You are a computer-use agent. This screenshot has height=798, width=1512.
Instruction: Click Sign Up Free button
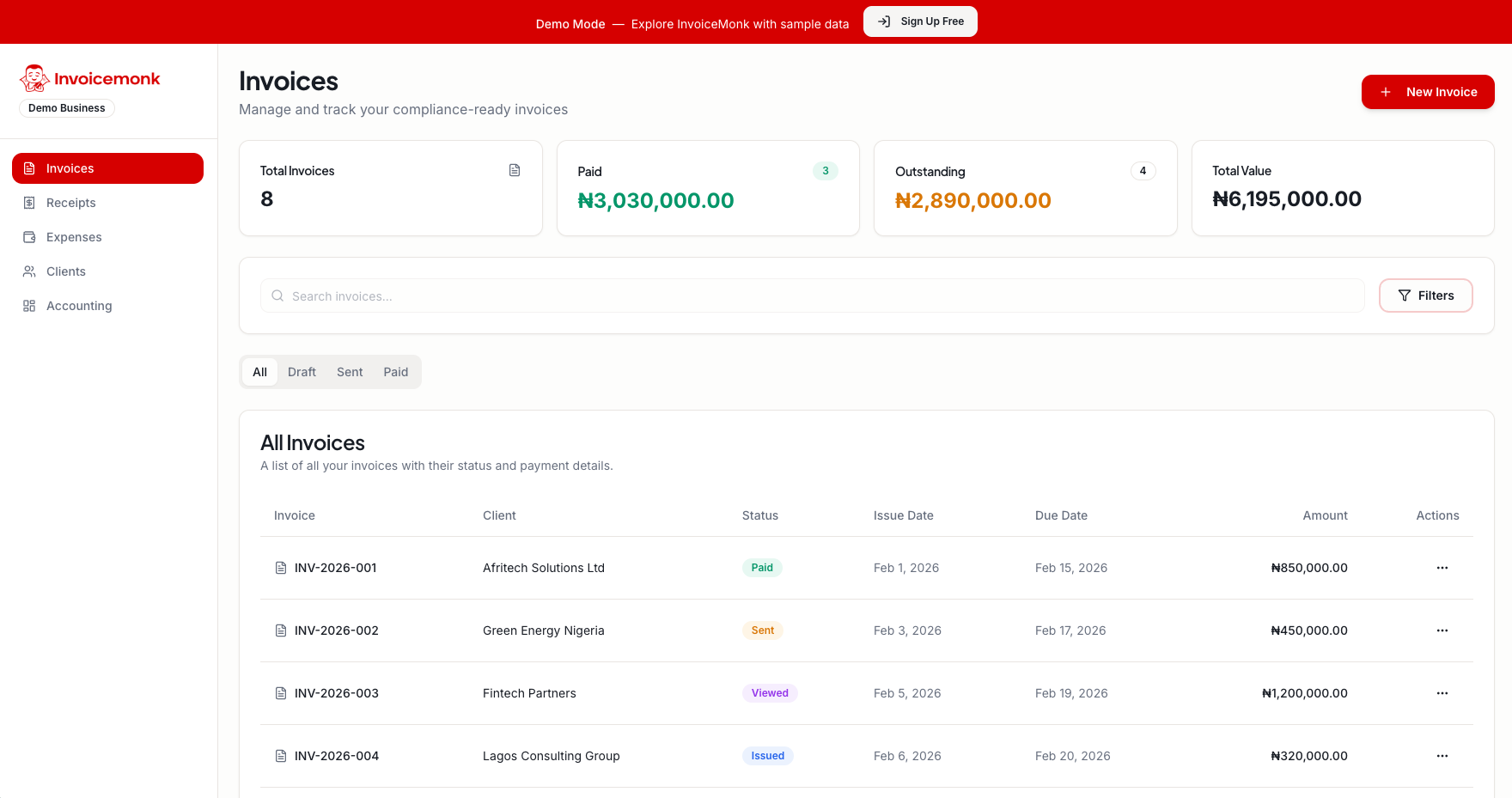click(x=920, y=21)
